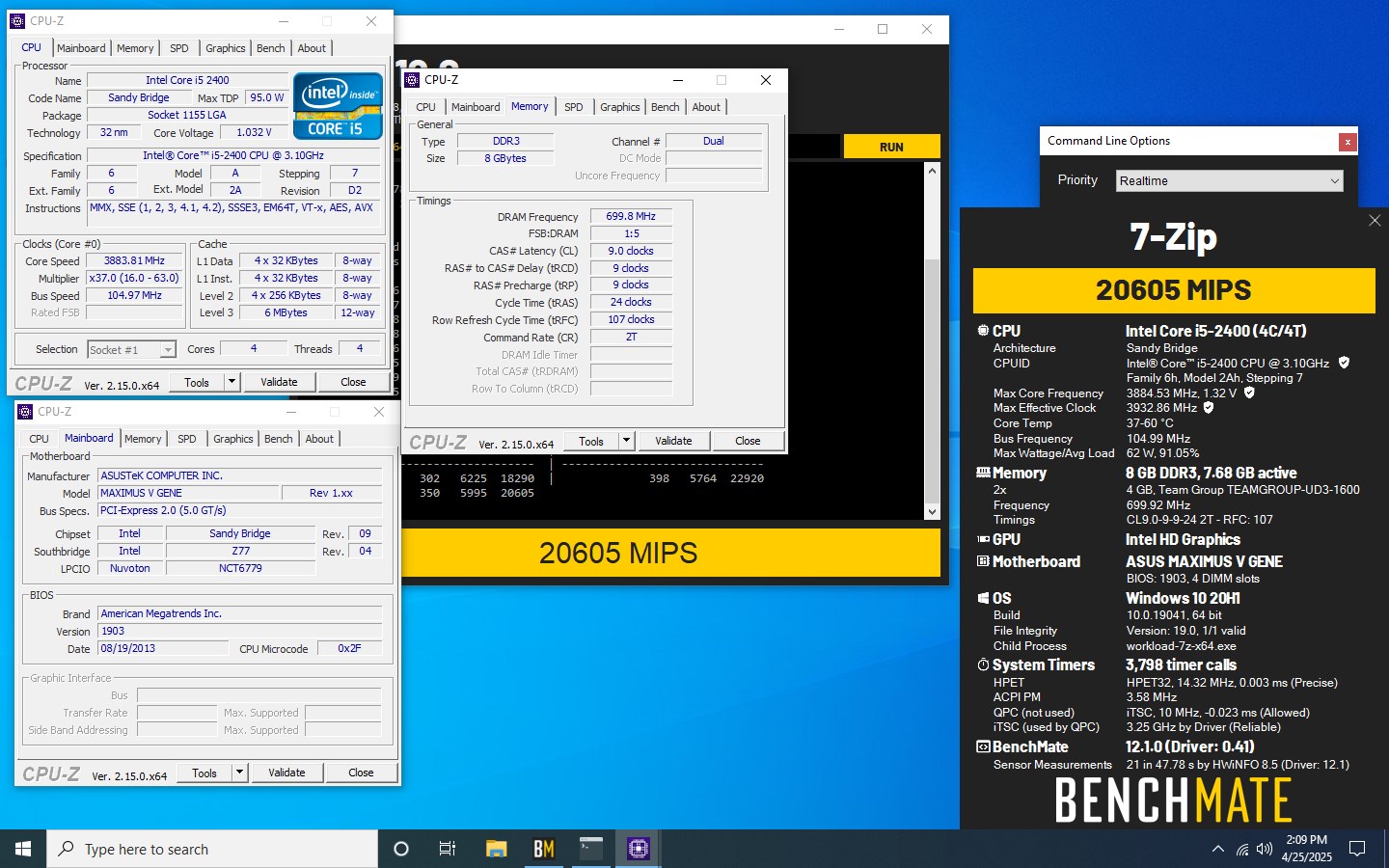Image resolution: width=1389 pixels, height=868 pixels.
Task: Click the shield checkmark beside CPUID line
Action: (1344, 363)
